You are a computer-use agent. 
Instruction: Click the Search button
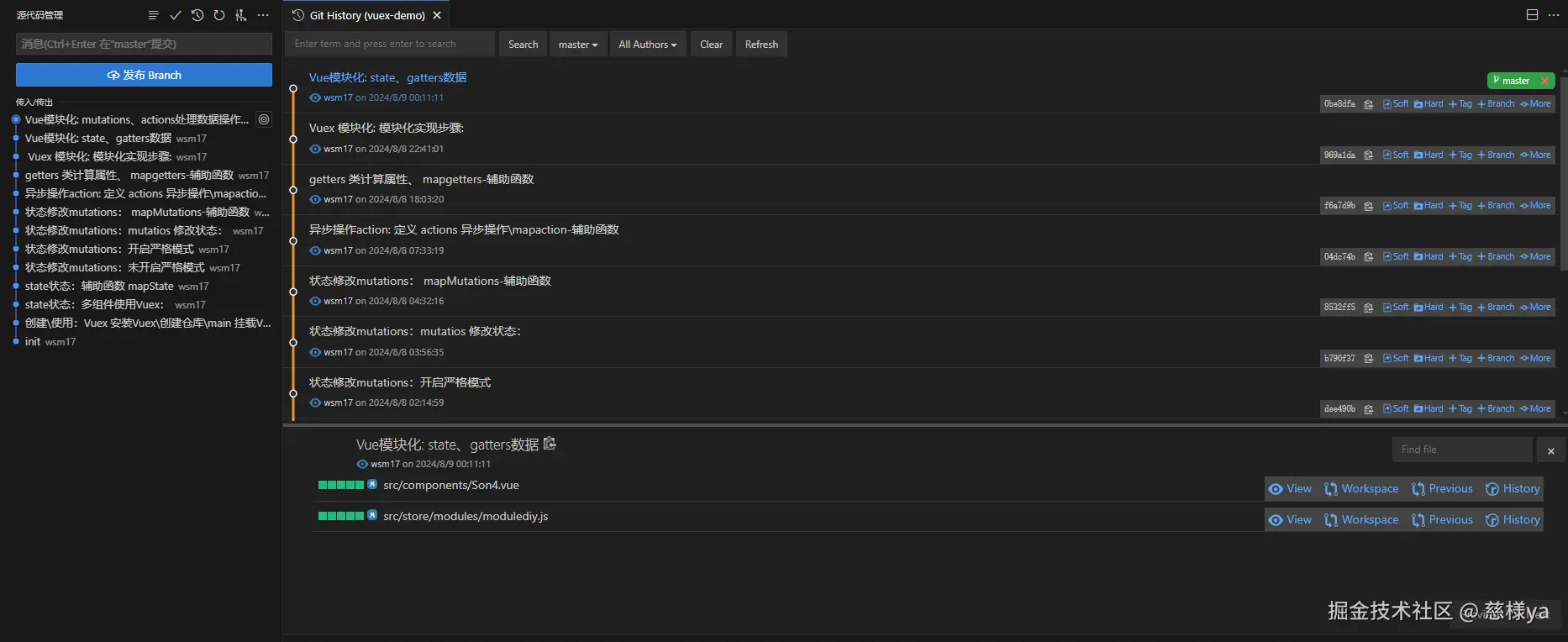tap(523, 45)
